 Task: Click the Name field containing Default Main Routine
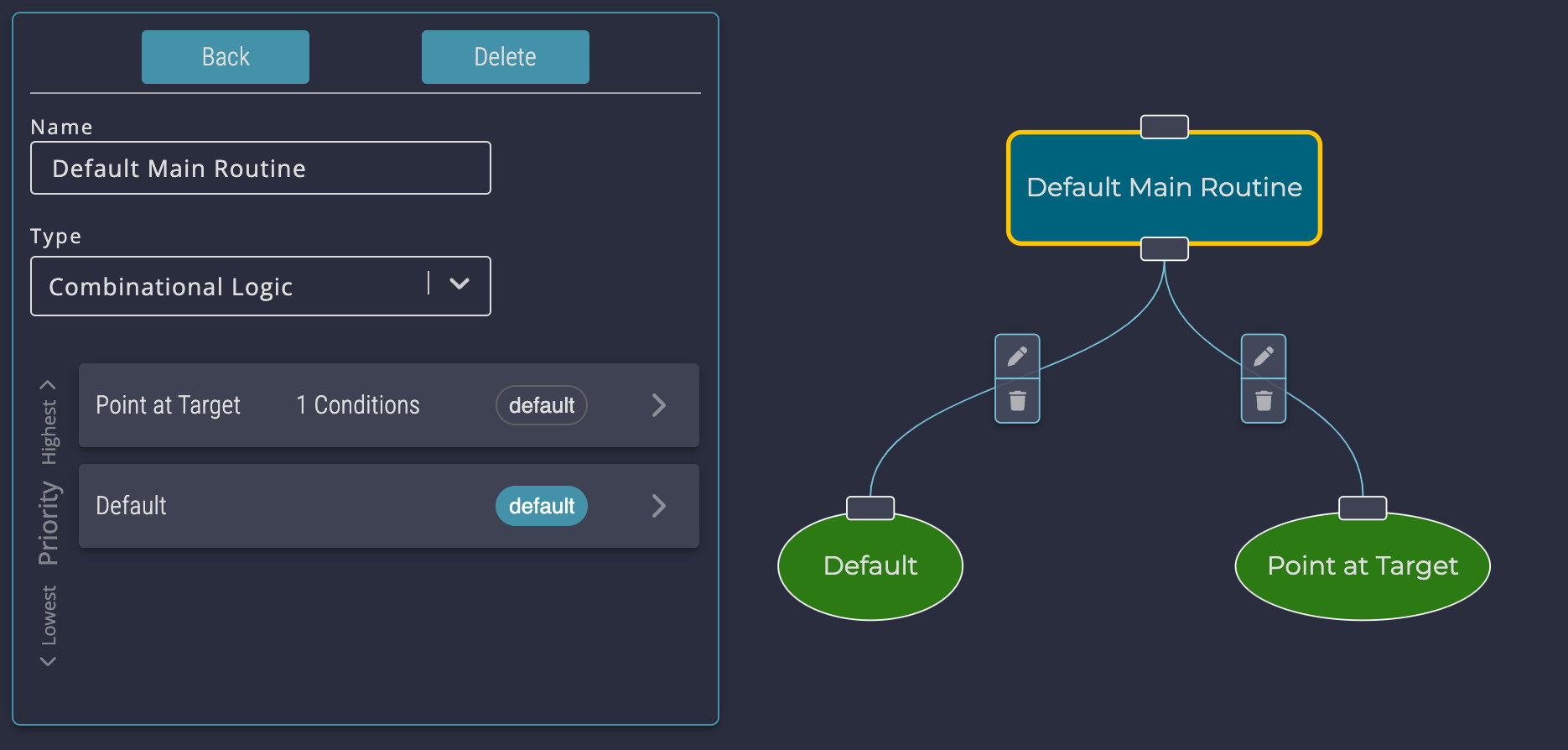point(261,168)
